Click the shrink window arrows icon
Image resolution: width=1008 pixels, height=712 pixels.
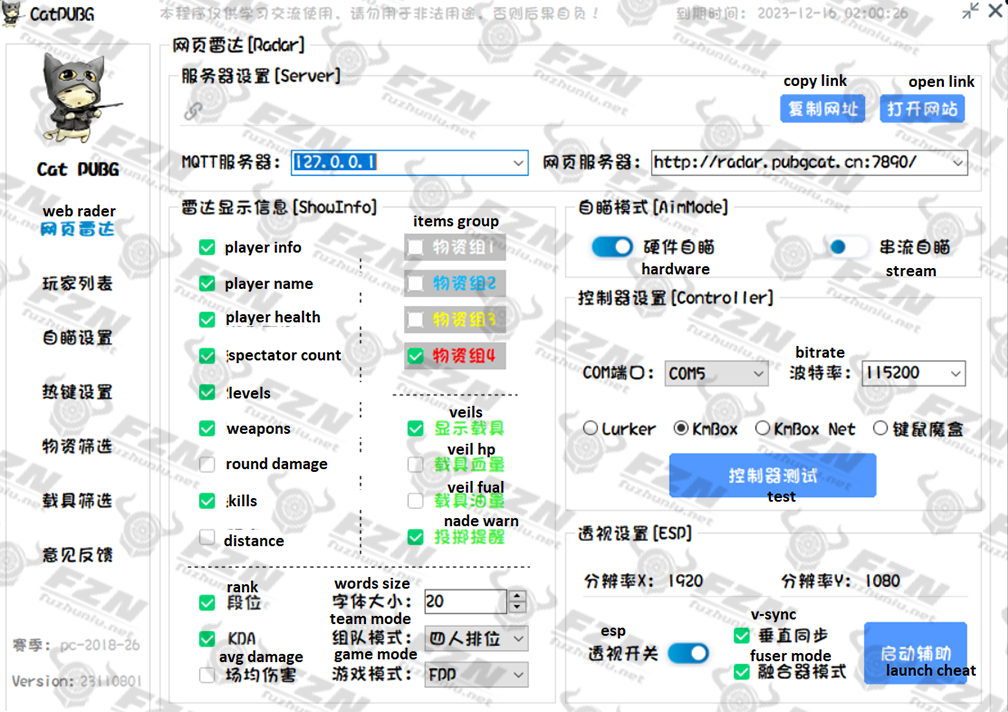969,11
